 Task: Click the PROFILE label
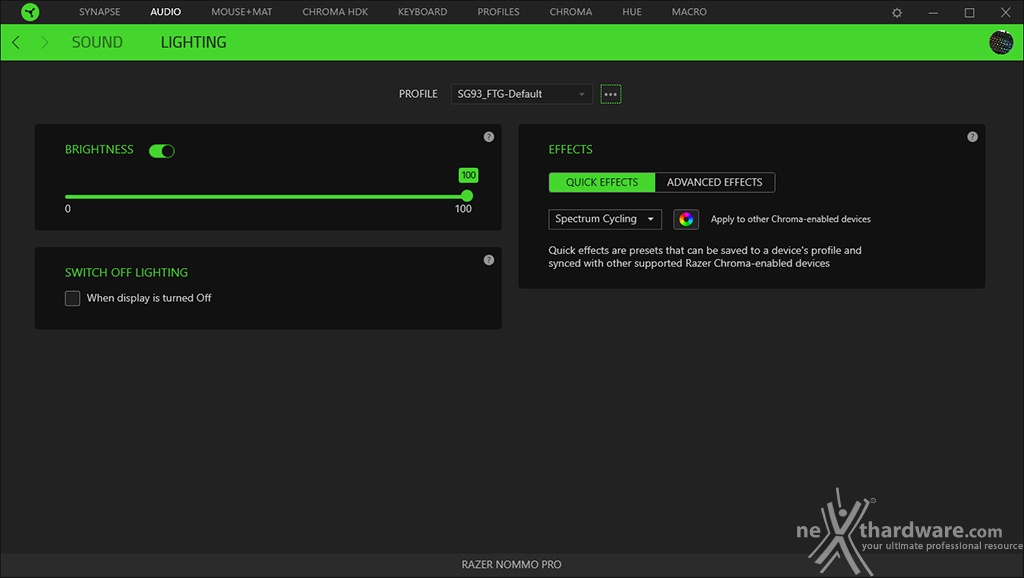coord(418,94)
